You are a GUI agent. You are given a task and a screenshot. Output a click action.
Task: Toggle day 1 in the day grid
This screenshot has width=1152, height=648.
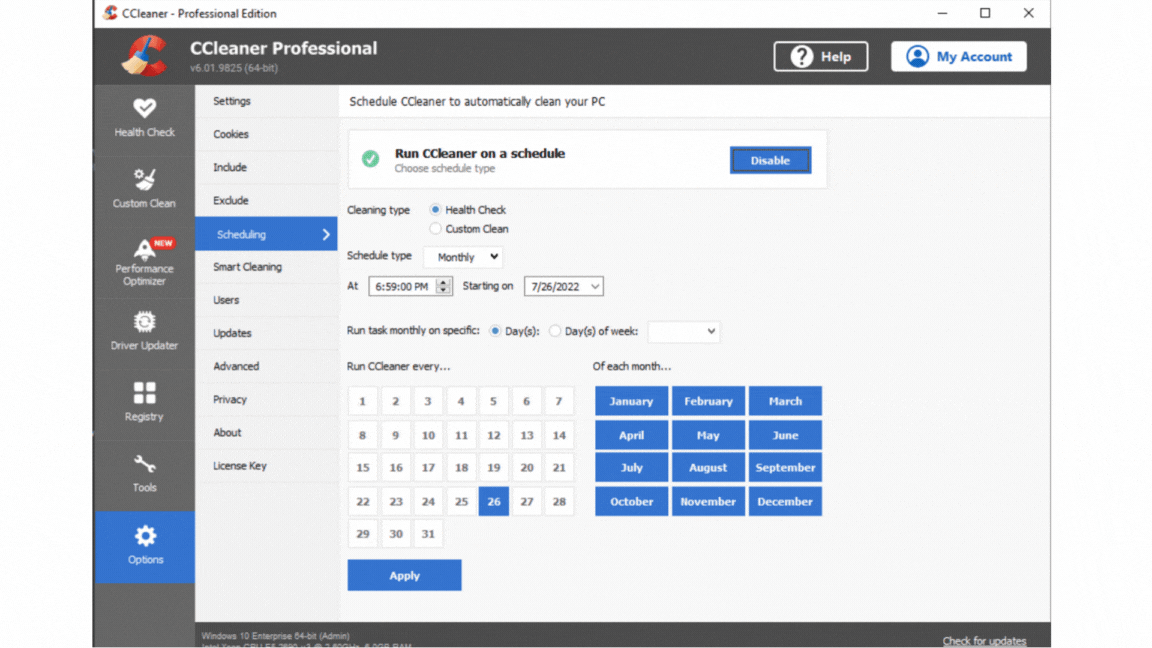click(362, 401)
